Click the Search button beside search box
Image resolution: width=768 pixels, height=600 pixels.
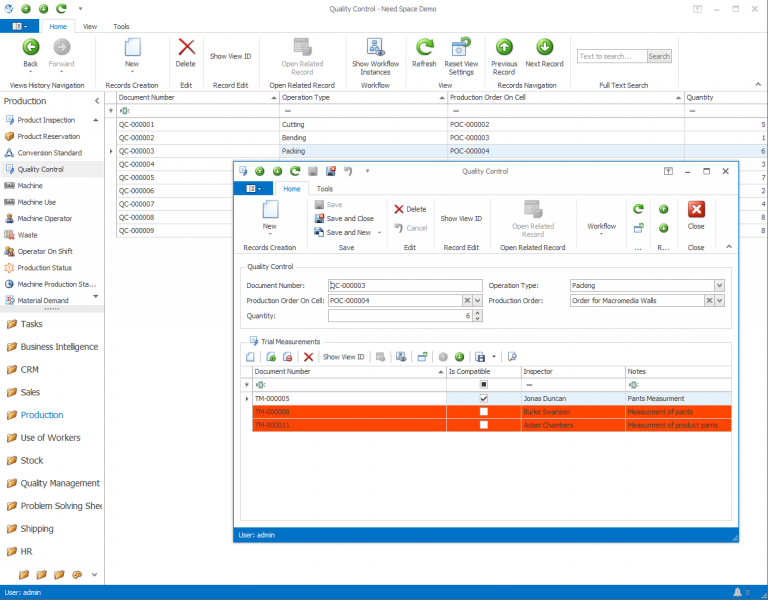point(659,56)
